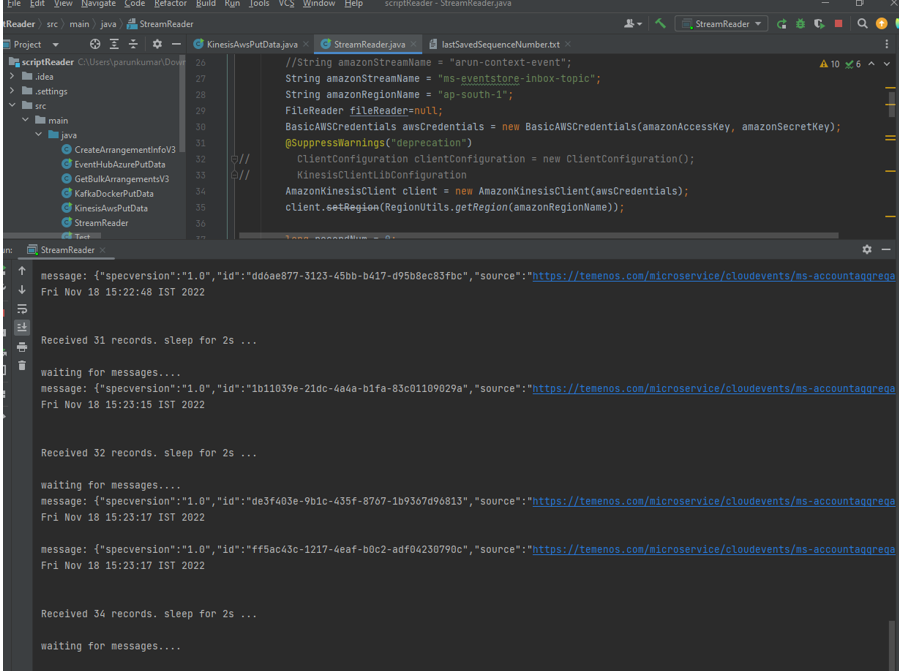
Task: Open Project panel gear settings
Action: point(157,44)
